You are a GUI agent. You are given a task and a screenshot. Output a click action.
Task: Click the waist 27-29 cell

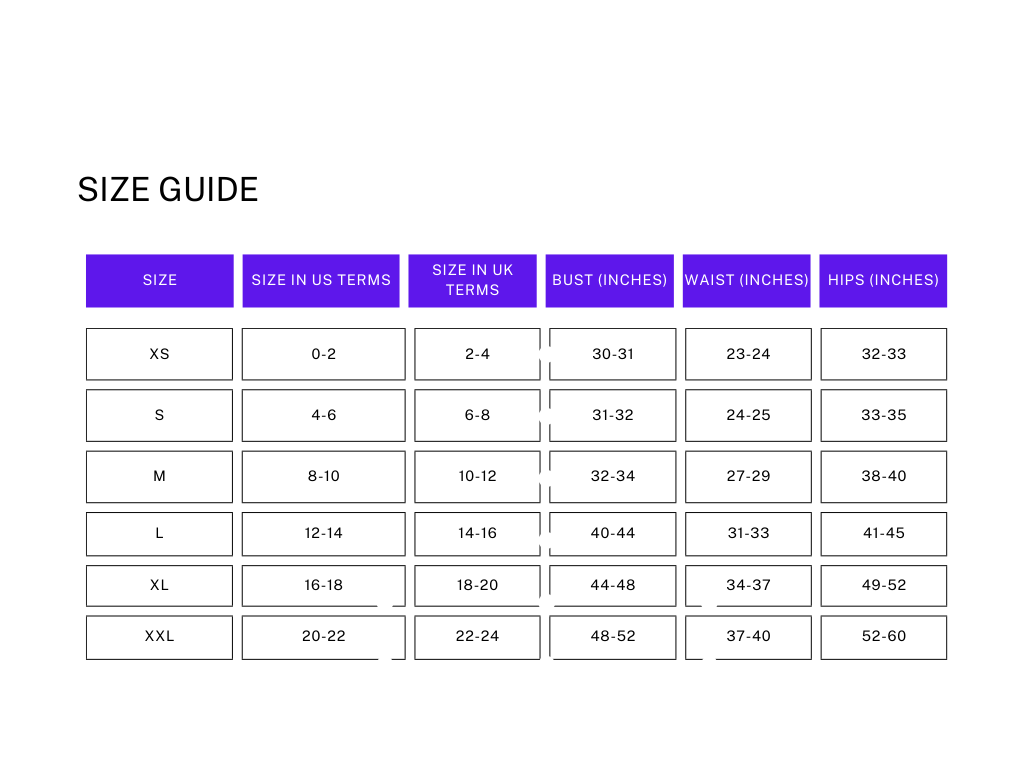(749, 477)
